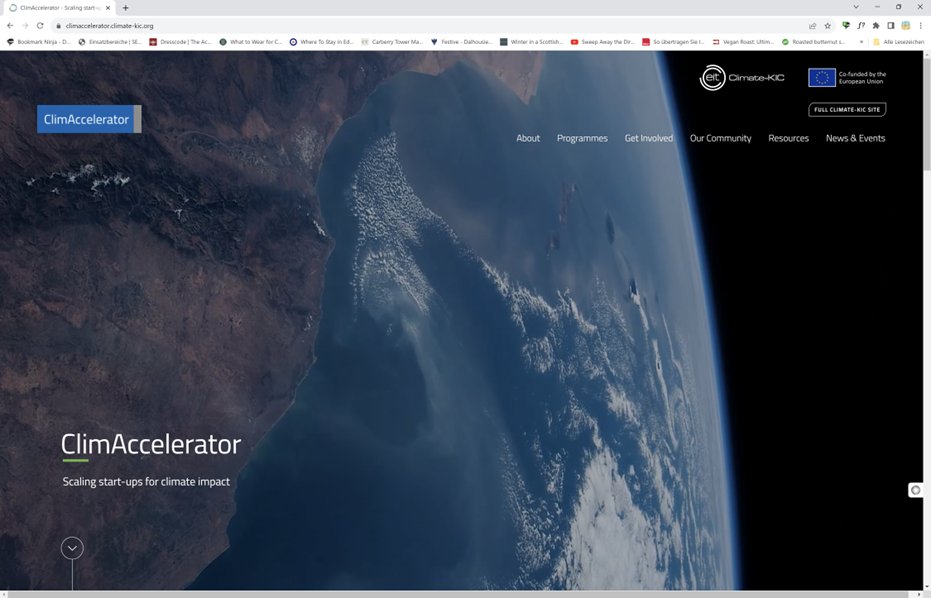Viewport: 931px width, 598px height.
Task: Open the Einsatzbereiche bookmark
Action: (110, 42)
